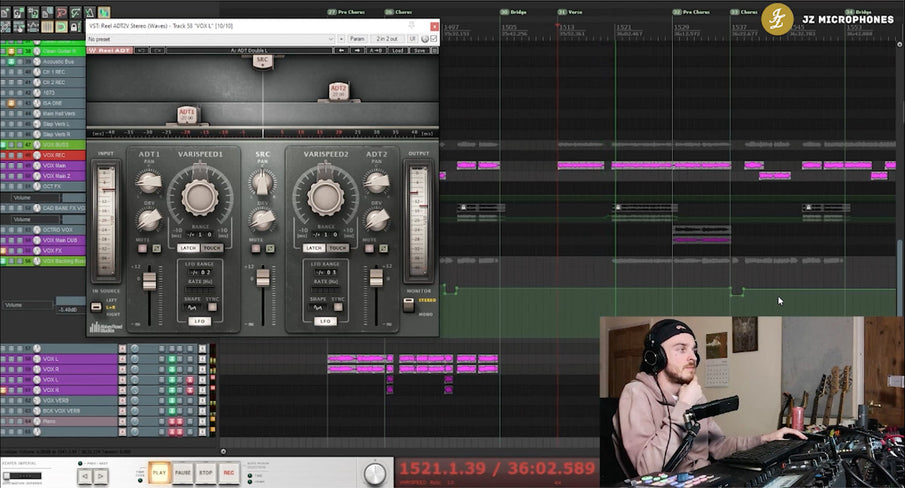
Task: Click the Stop transport button
Action: (x=205, y=473)
